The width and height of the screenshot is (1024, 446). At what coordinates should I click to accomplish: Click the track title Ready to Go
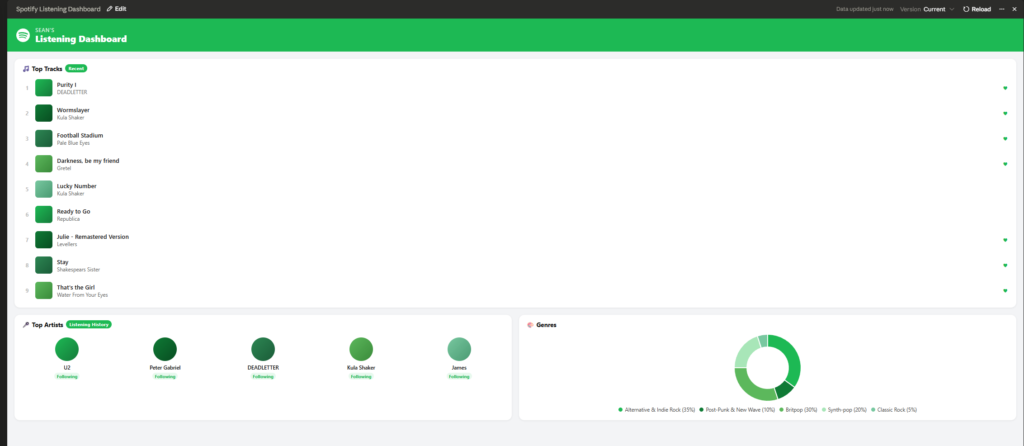[x=73, y=212]
